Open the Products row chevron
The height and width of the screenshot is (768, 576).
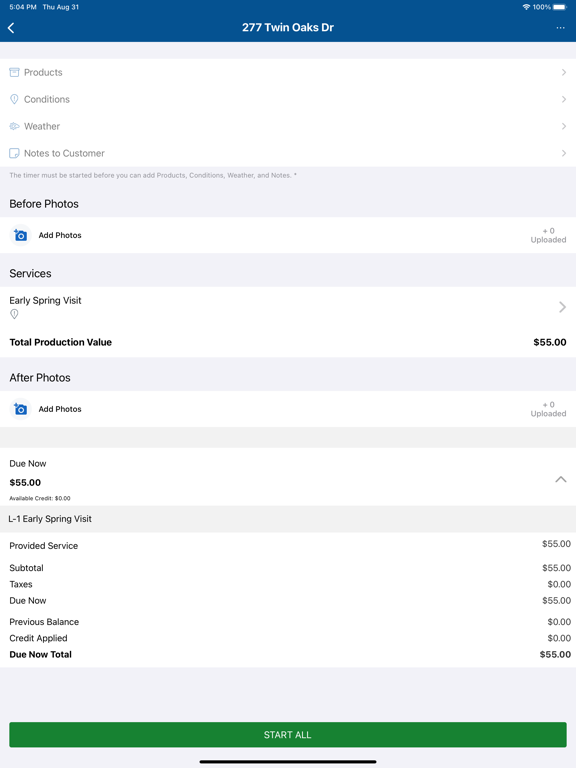(x=564, y=72)
